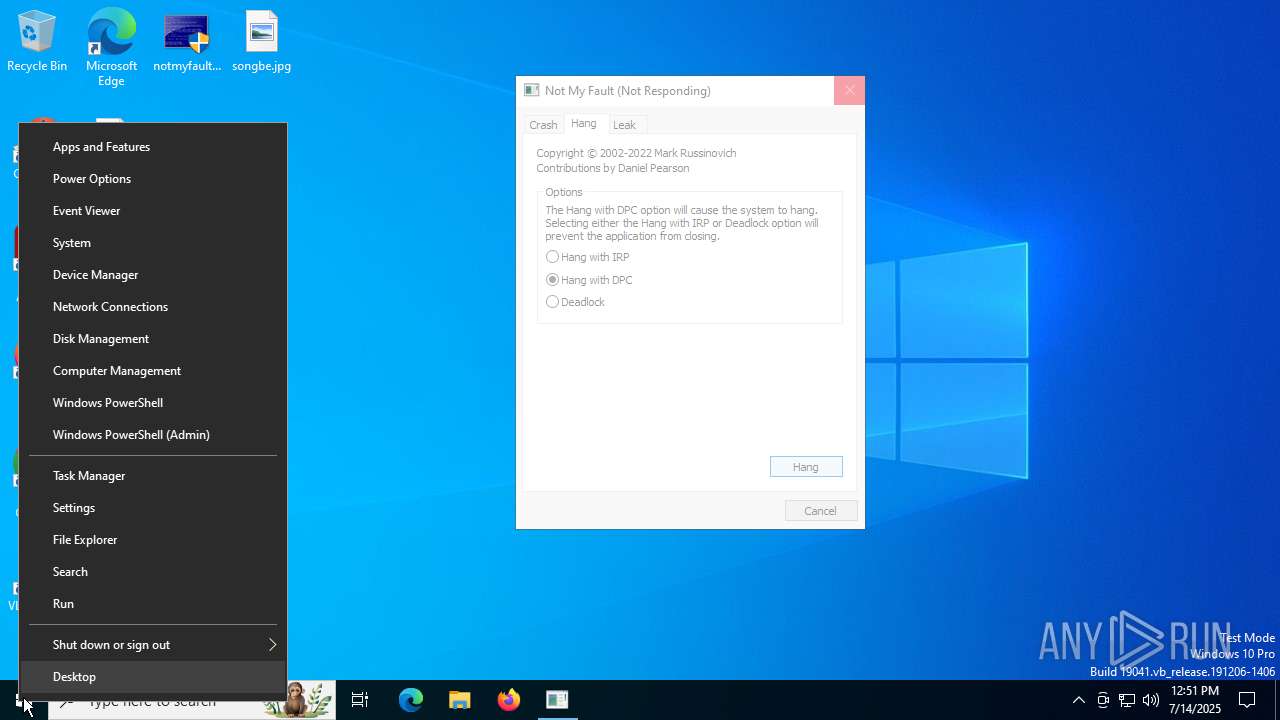Launch Windows PowerShell (non-admin)

click(153, 403)
